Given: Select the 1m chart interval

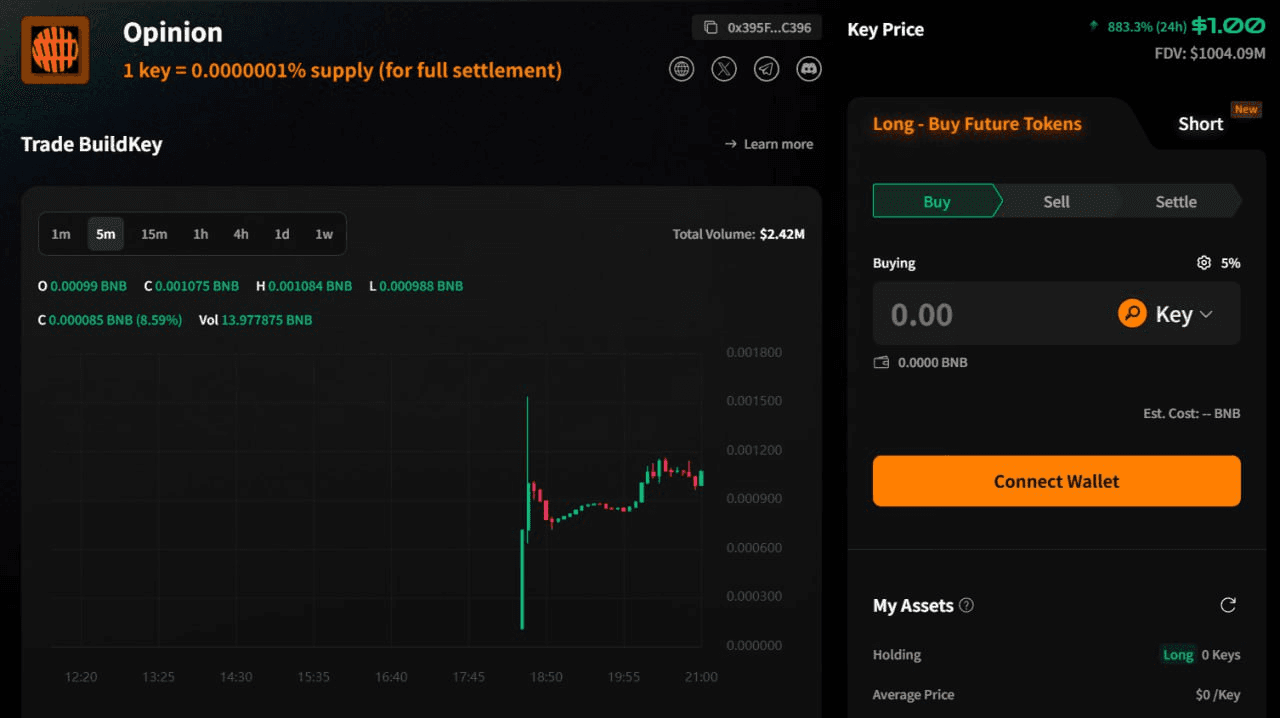Looking at the screenshot, I should (61, 234).
